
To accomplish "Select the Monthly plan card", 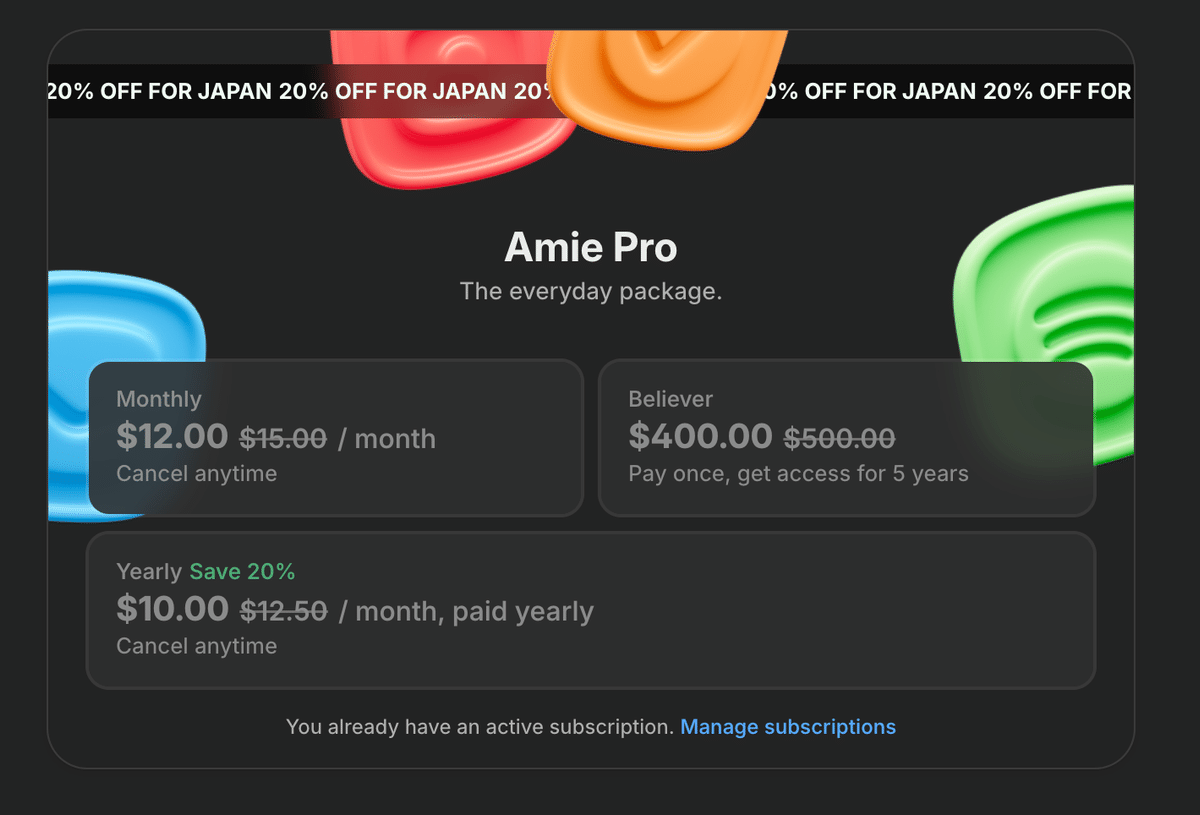I will pos(336,438).
